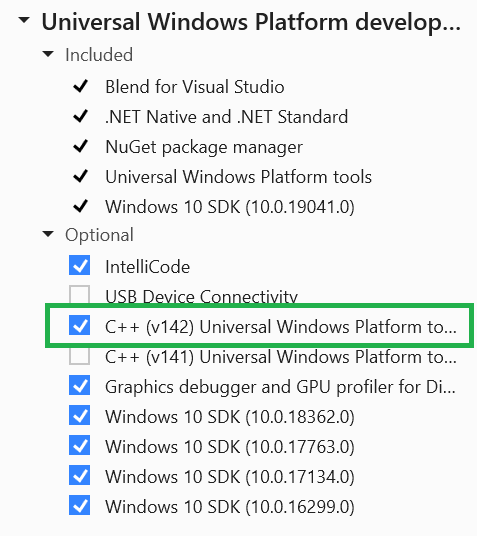Click the checkmark icon beside NuGet package manager
This screenshot has height=536, width=477.
(x=81, y=146)
